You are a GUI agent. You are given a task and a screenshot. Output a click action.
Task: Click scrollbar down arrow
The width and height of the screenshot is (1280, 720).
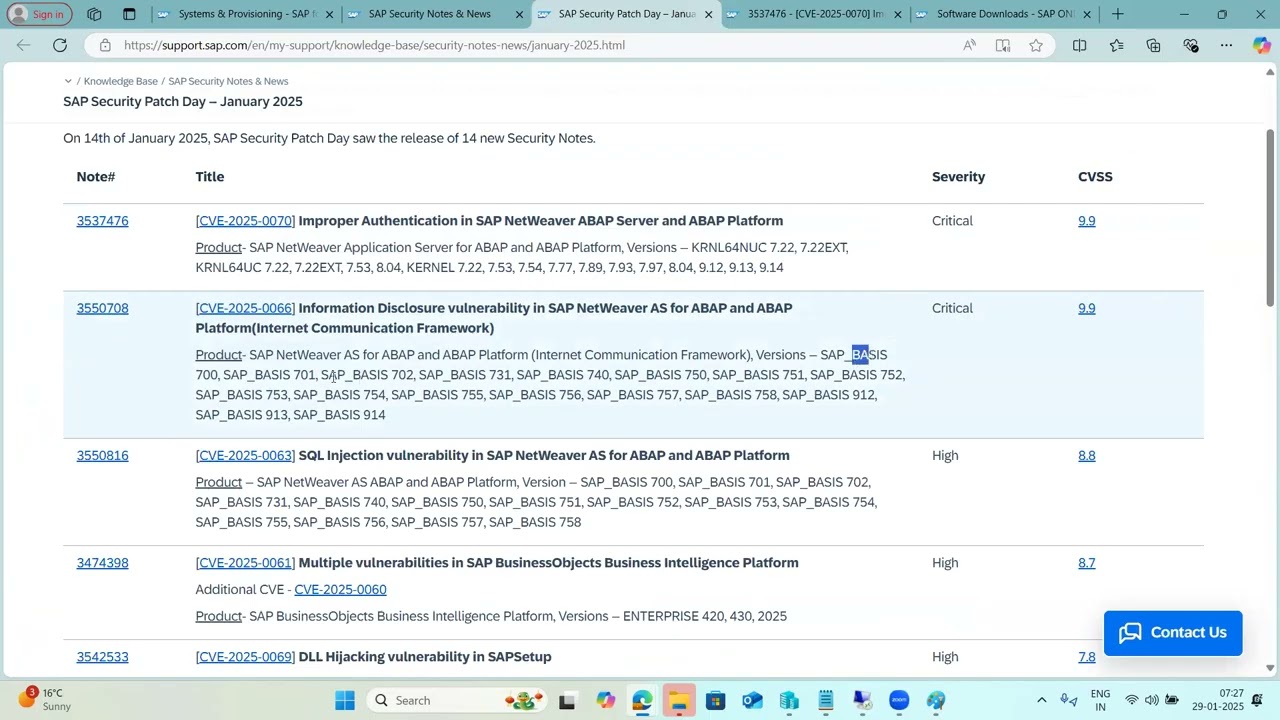click(x=1271, y=668)
